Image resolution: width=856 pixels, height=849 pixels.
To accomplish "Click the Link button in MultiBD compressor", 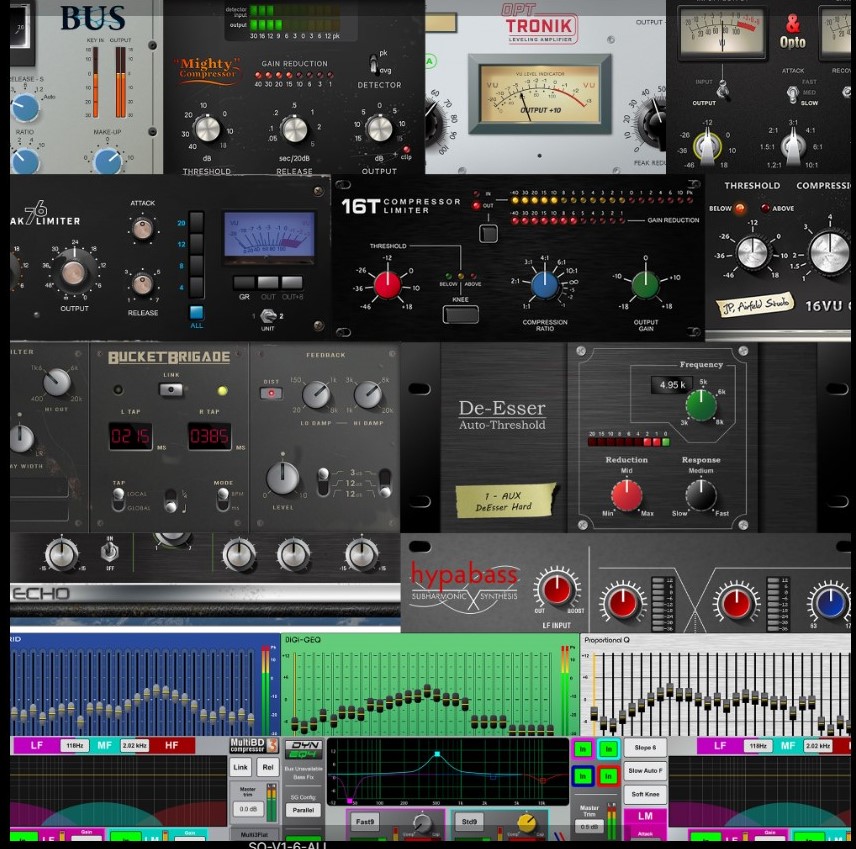I will click(x=241, y=767).
